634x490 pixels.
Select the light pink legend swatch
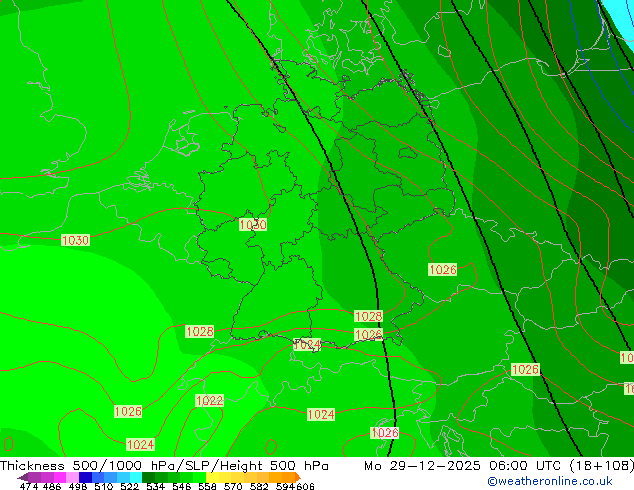click(72, 477)
